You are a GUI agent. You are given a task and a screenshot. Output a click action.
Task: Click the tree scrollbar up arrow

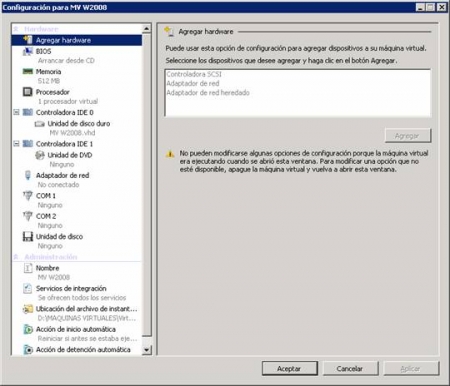pos(146,29)
